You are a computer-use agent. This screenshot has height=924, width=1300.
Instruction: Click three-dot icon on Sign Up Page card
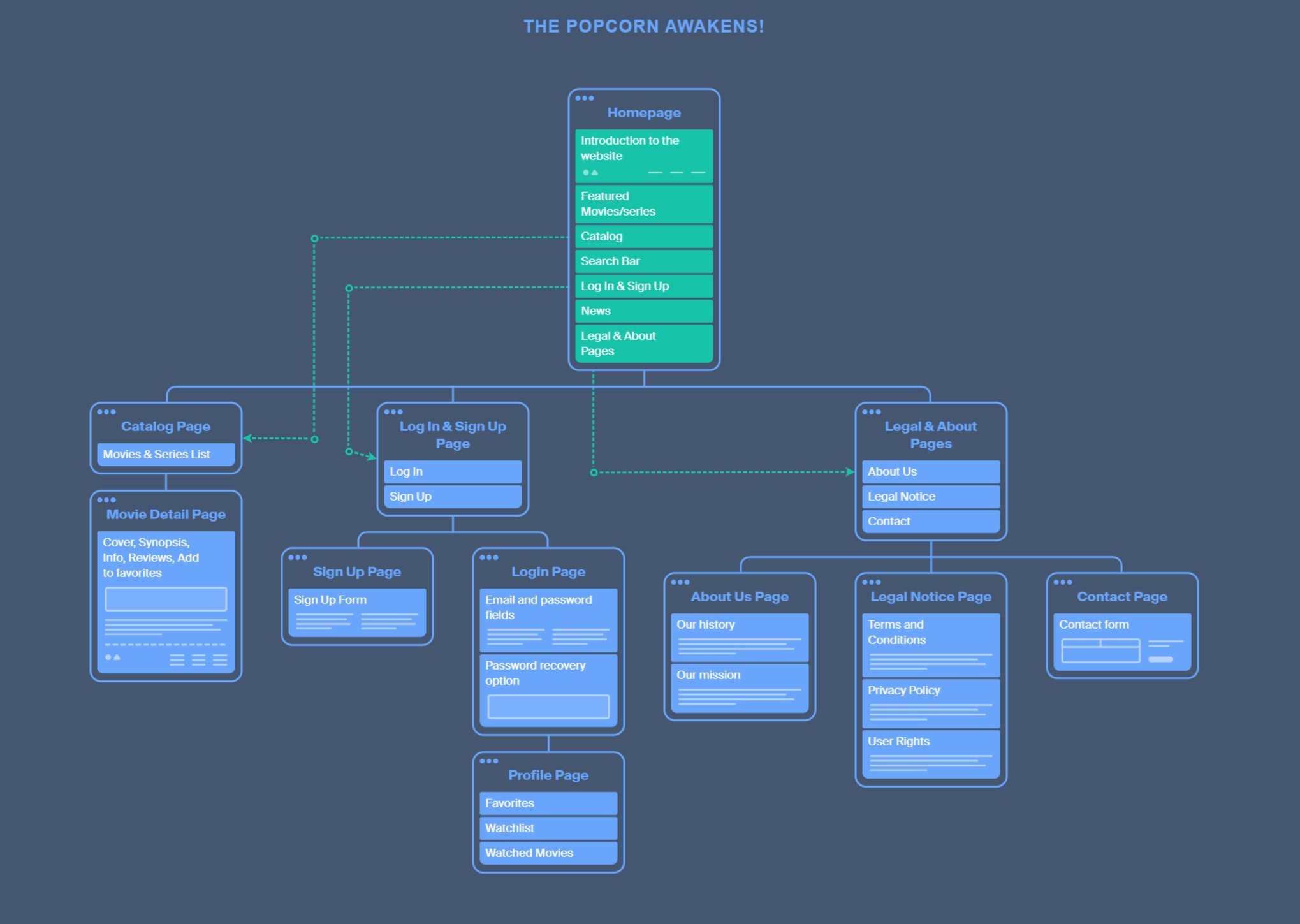coord(298,557)
